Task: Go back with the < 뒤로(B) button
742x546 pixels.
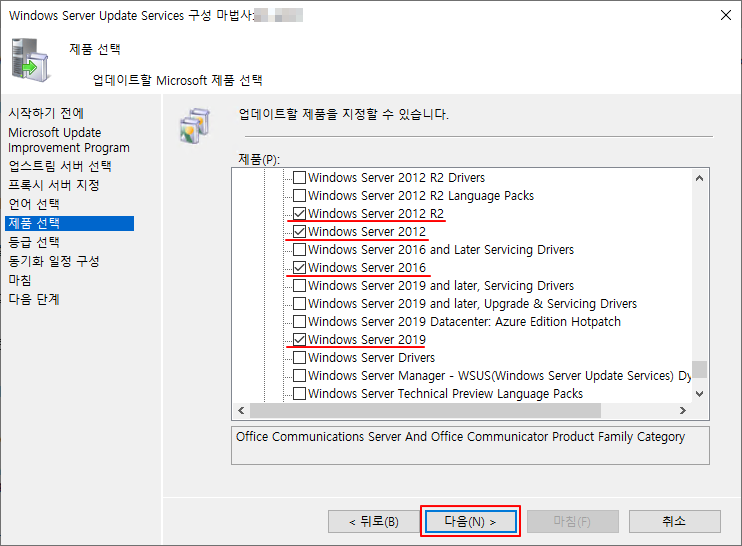Action: pos(374,521)
